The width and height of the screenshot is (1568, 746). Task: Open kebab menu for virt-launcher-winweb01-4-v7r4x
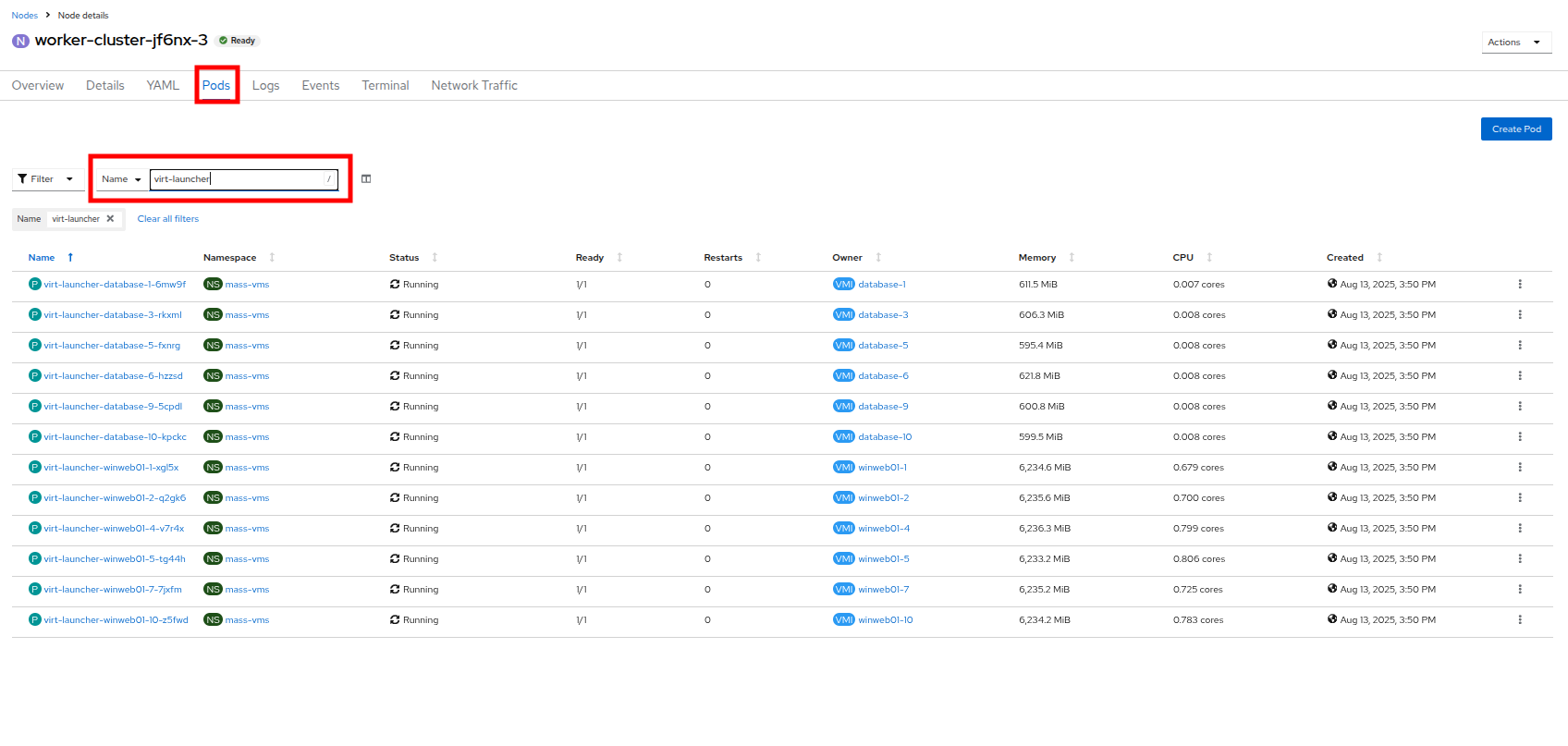tap(1520, 529)
